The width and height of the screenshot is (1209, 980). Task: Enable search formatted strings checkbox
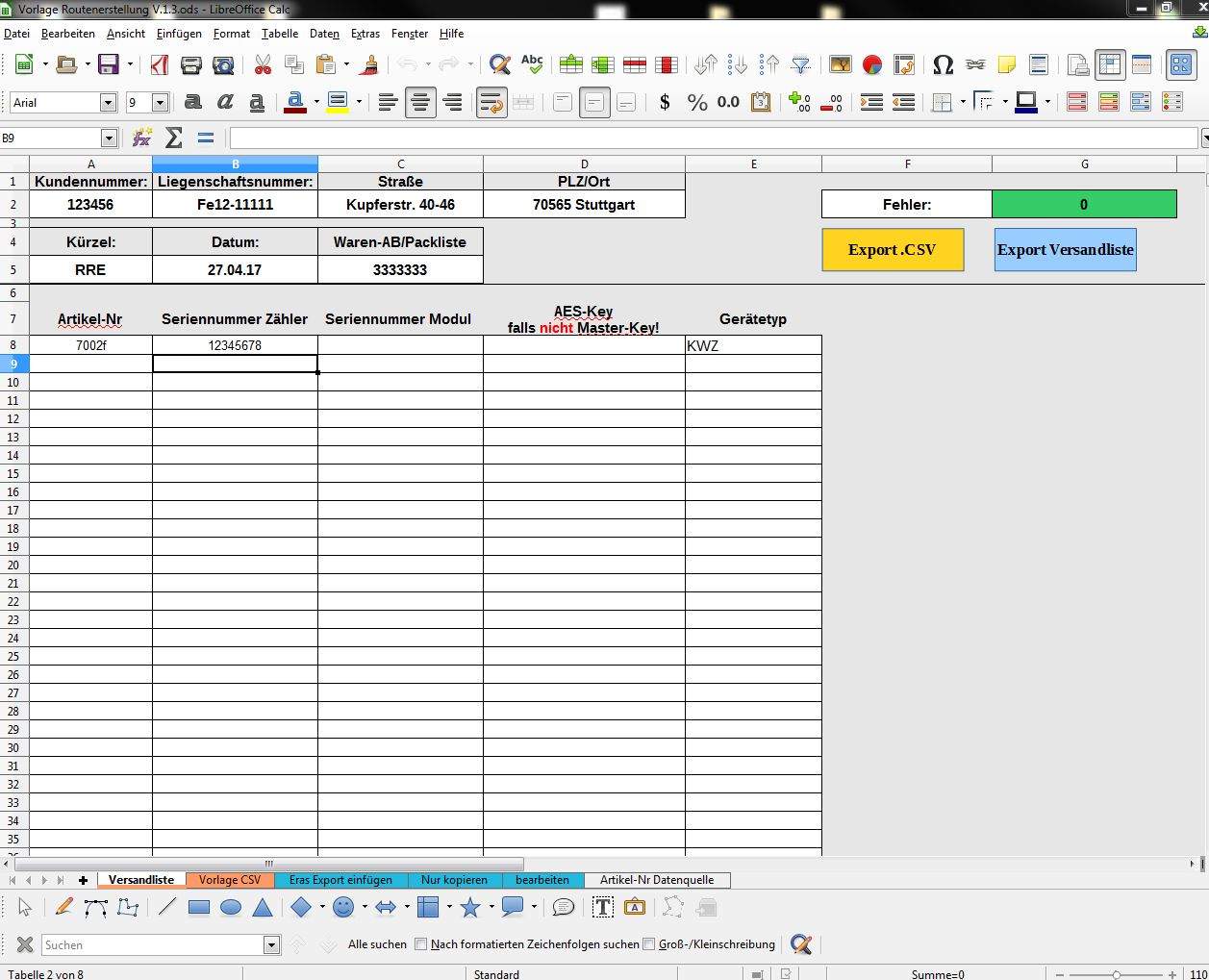click(420, 944)
